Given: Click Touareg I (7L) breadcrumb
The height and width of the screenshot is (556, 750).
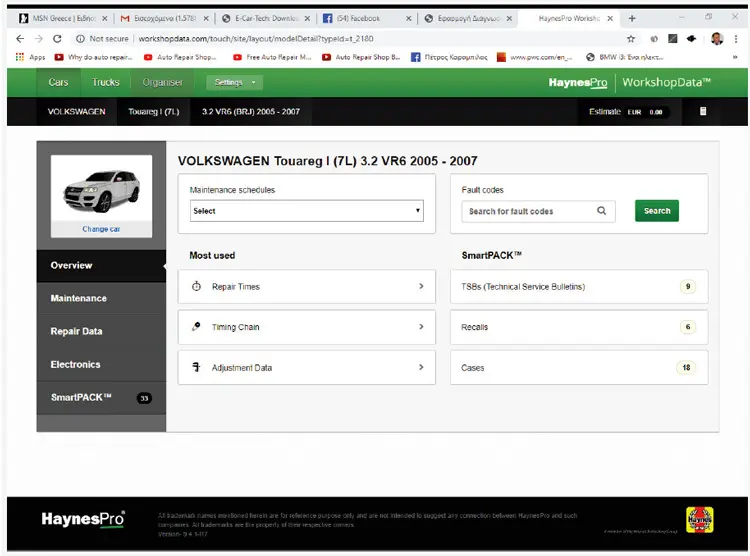Looking at the screenshot, I should 154,111.
